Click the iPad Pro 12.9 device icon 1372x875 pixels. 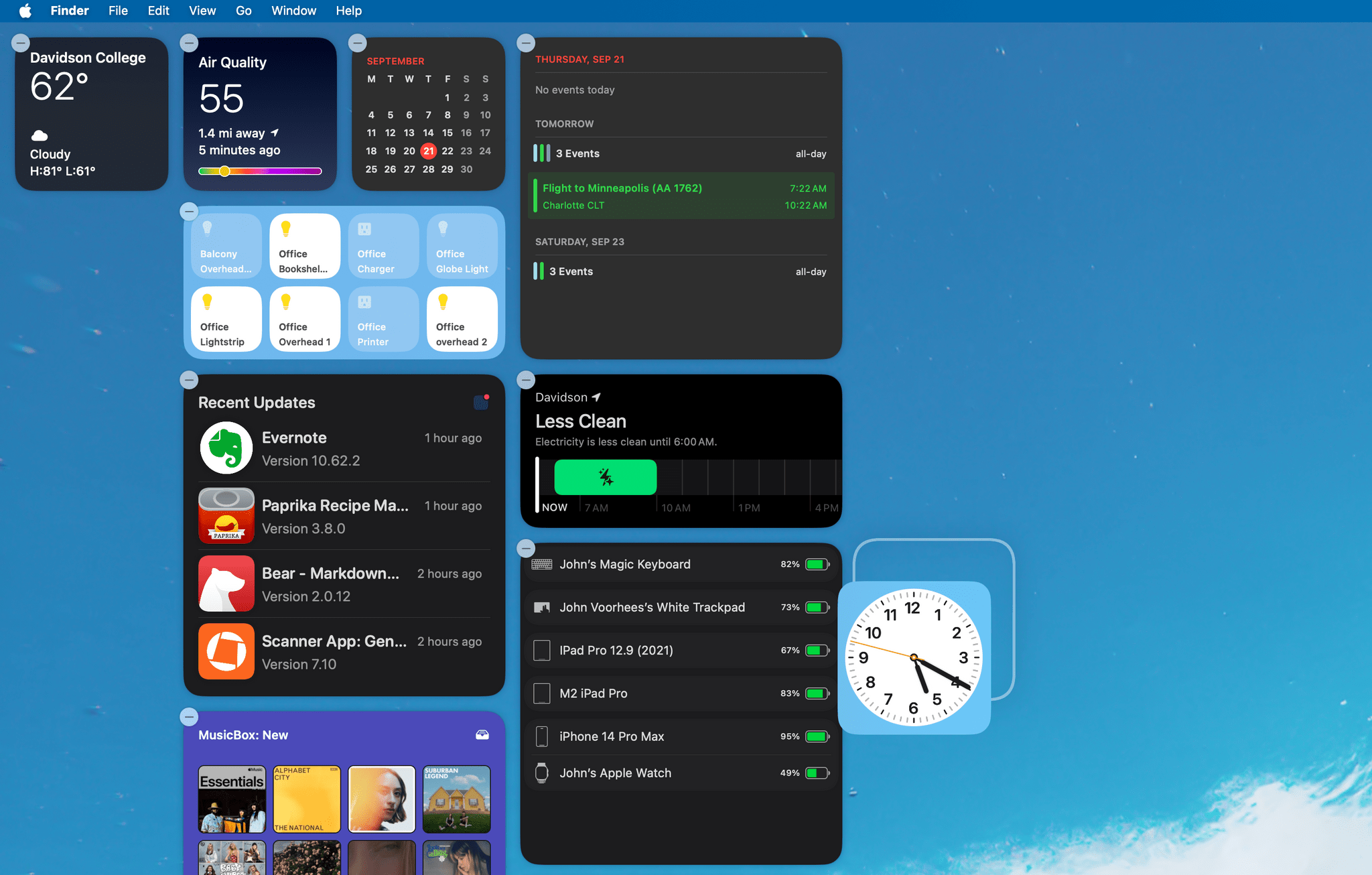click(x=541, y=650)
